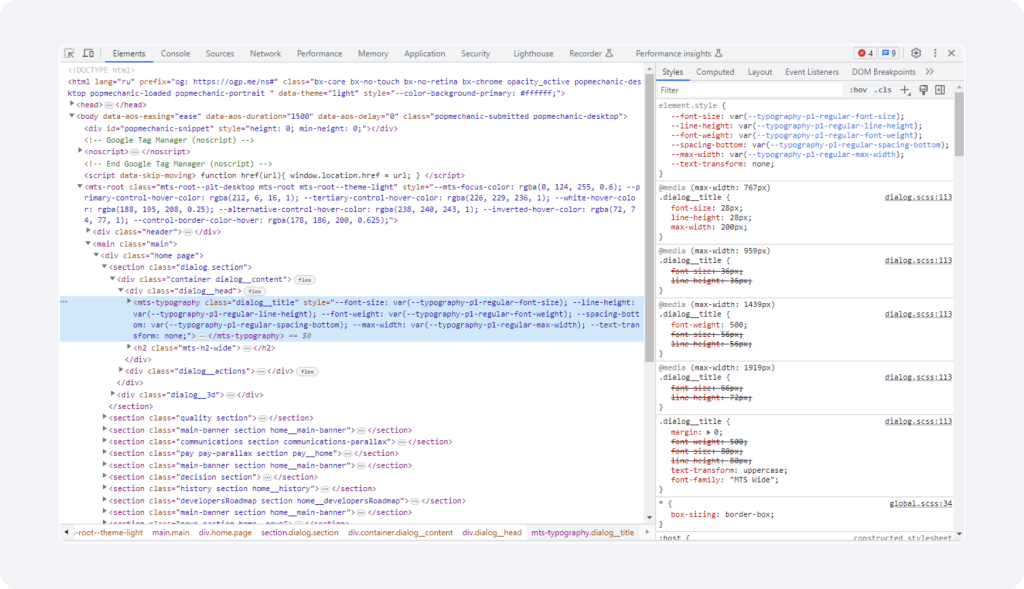Screen dimensions: 1024x589
Task: Click the Styles Filter input field
Action: [750, 90]
